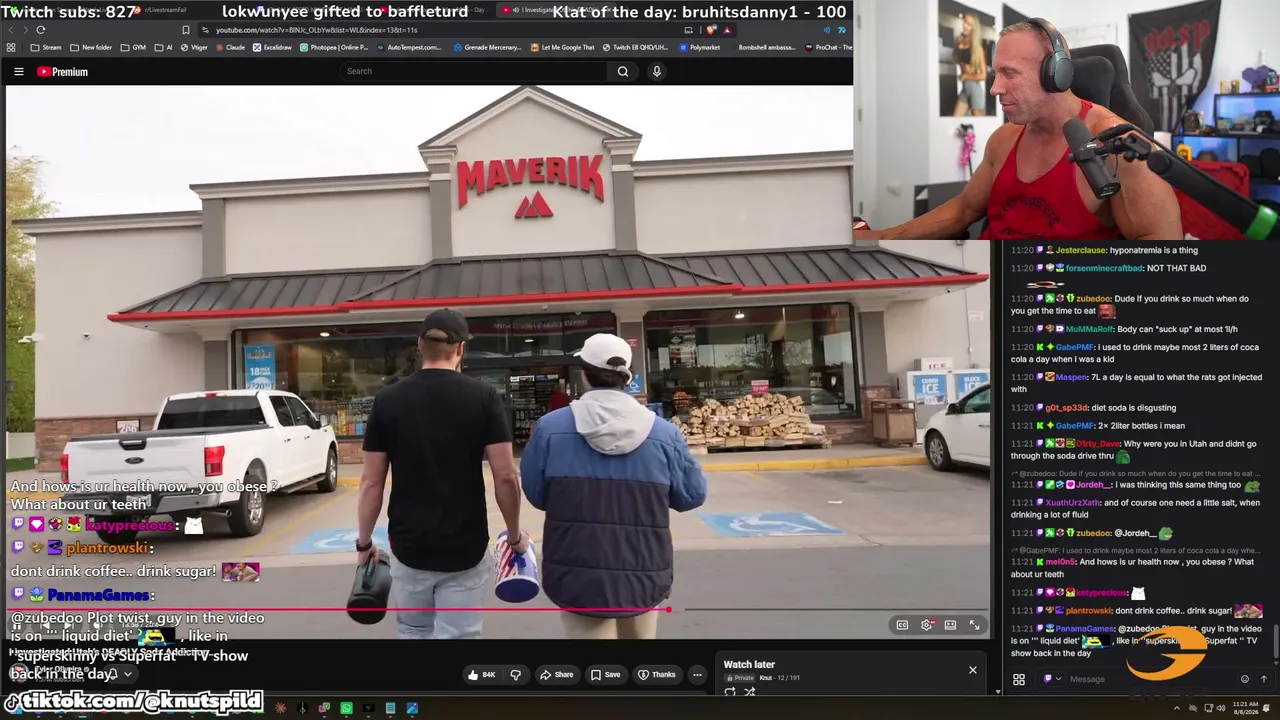Toggle video subtitles with the CC button

pos(902,625)
